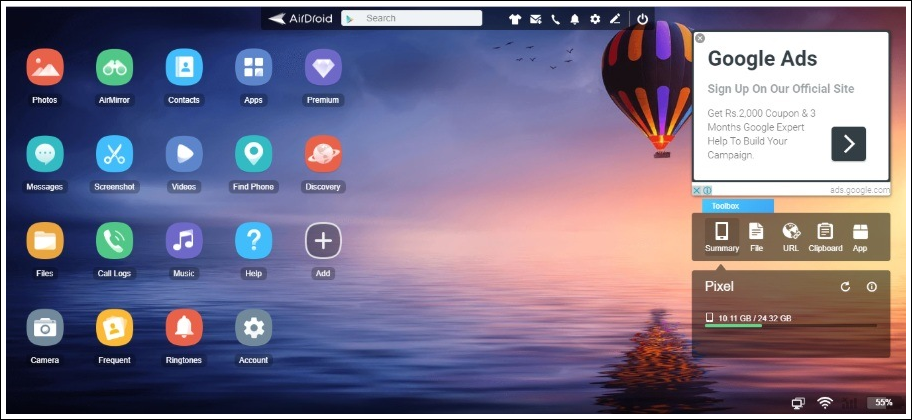Select the Clipboard toolbox tab

tap(825, 237)
